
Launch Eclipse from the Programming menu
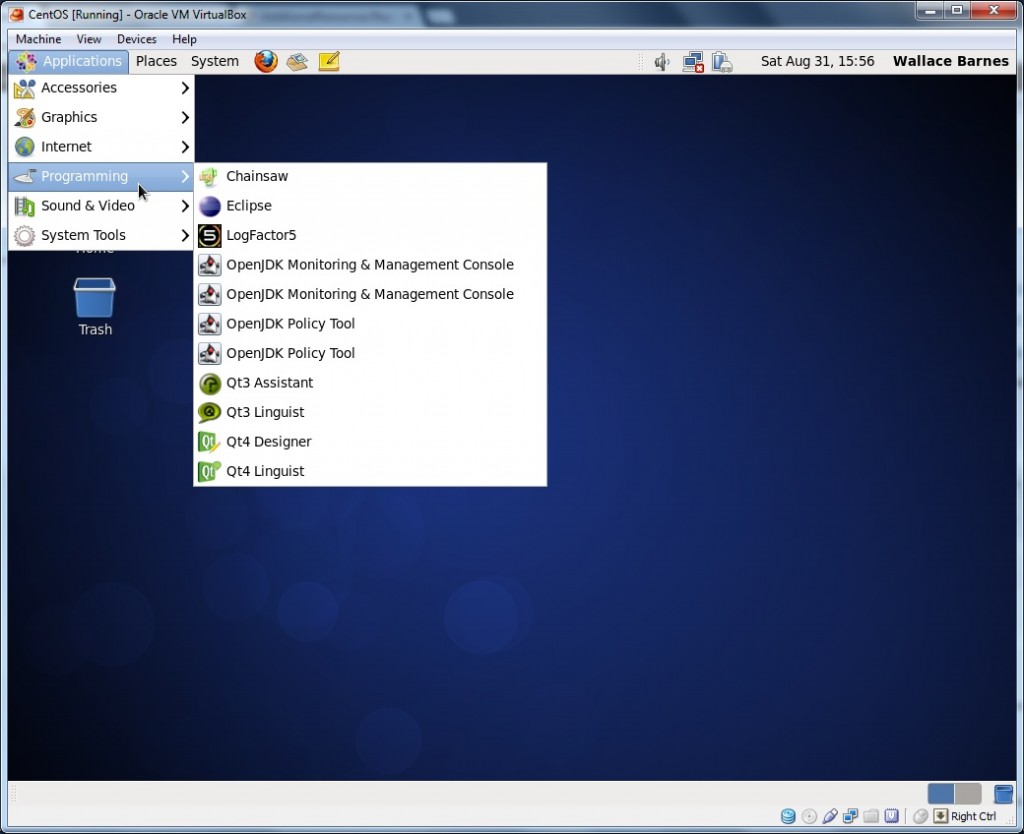pos(249,205)
